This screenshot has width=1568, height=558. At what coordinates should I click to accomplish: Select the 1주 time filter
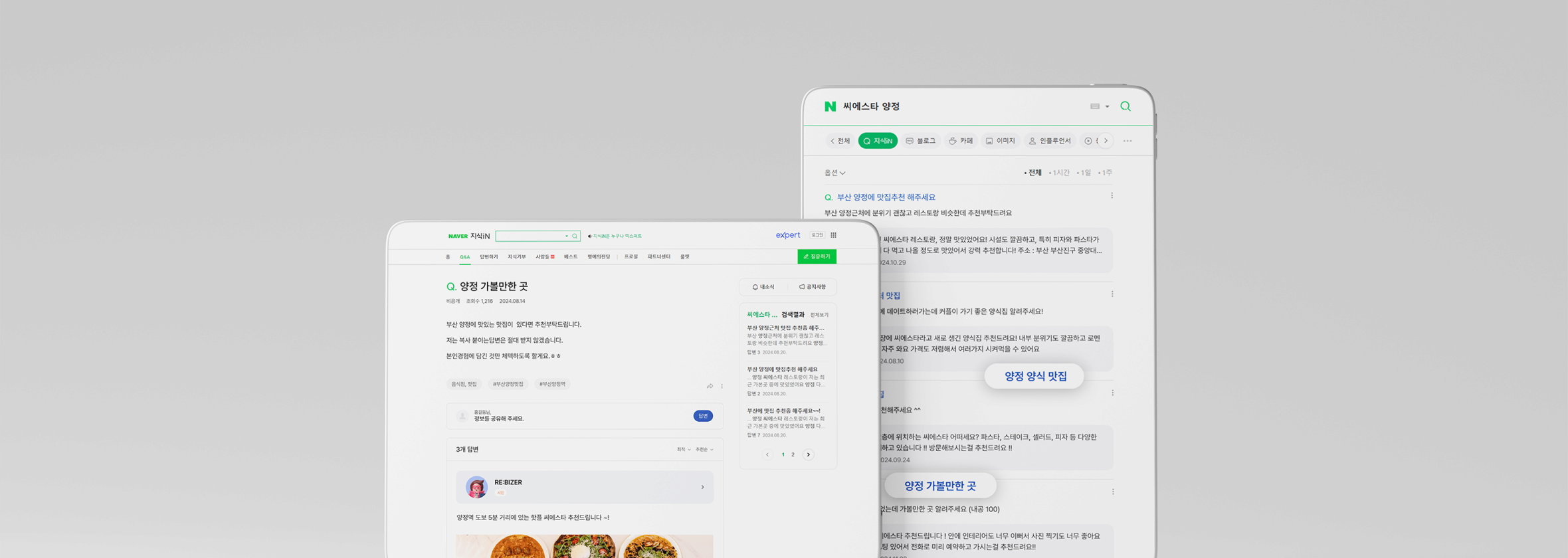(x=1106, y=173)
